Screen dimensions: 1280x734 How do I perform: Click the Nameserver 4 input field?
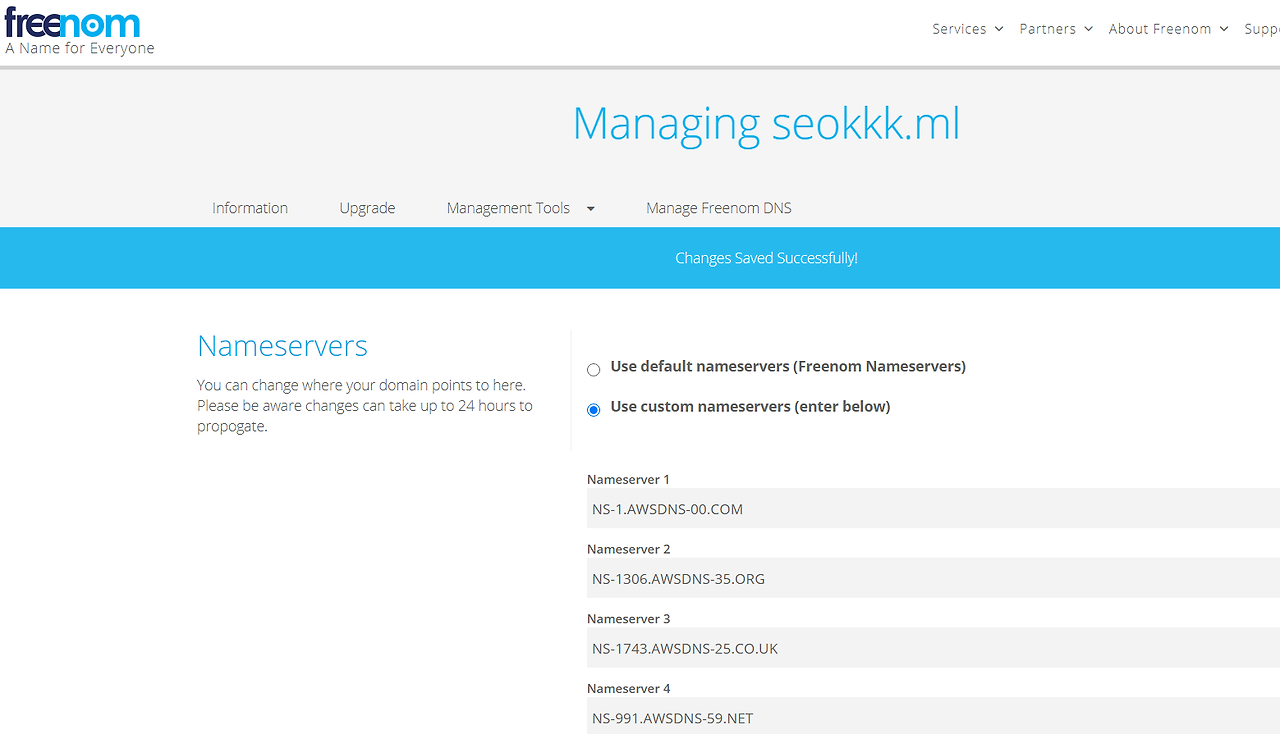coord(933,716)
